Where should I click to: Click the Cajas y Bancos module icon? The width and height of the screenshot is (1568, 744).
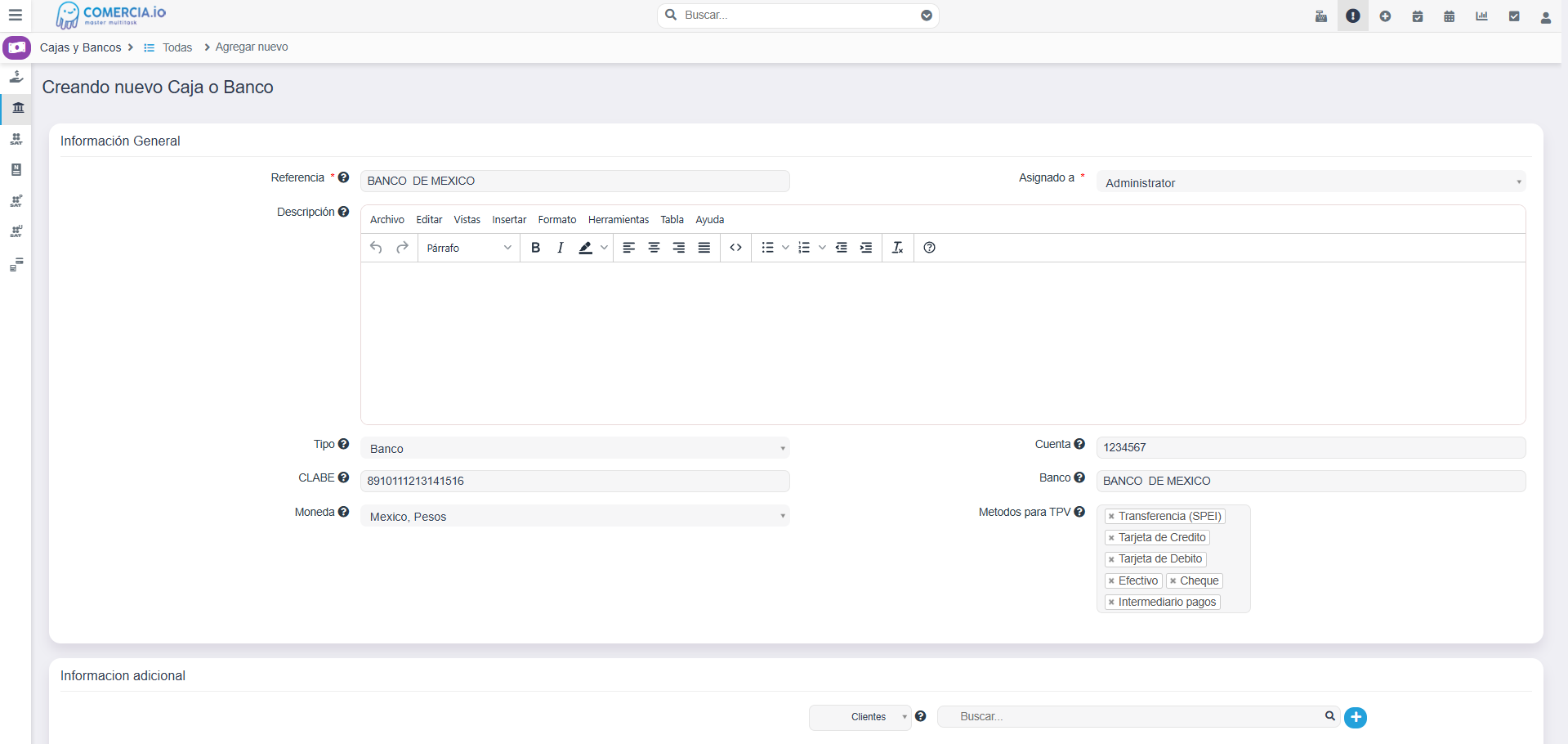click(16, 47)
